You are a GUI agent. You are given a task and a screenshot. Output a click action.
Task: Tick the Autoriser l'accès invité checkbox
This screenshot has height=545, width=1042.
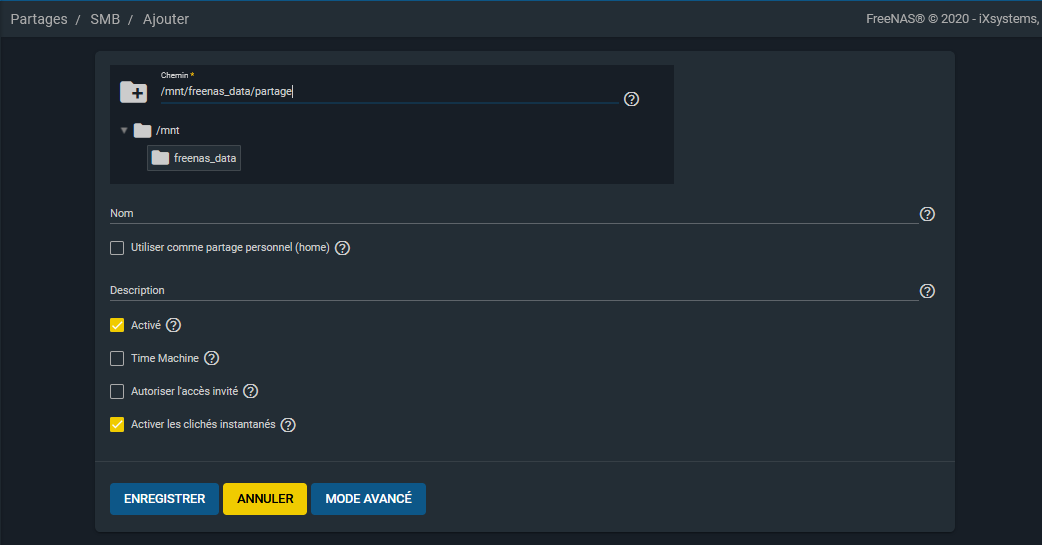pos(117,391)
